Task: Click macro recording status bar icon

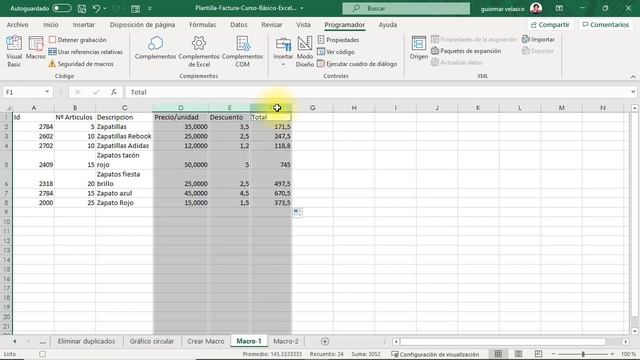Action: click(x=42, y=354)
